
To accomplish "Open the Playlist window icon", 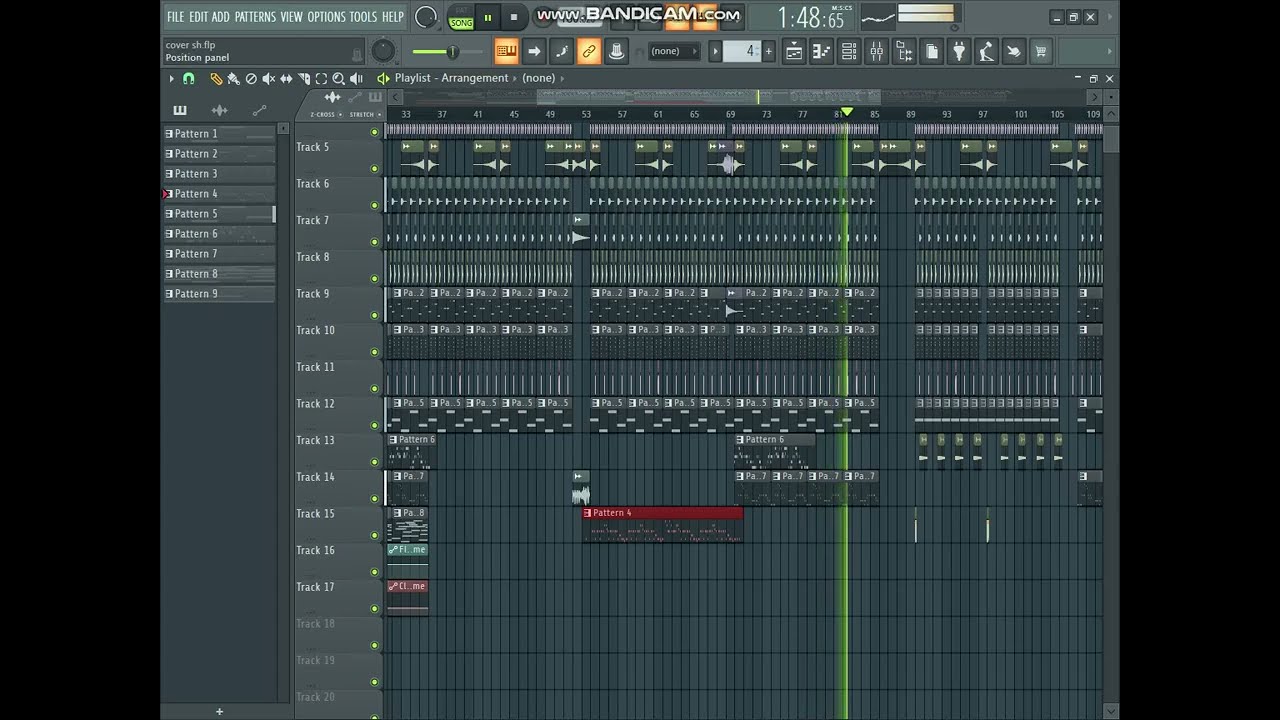I will click(794, 51).
